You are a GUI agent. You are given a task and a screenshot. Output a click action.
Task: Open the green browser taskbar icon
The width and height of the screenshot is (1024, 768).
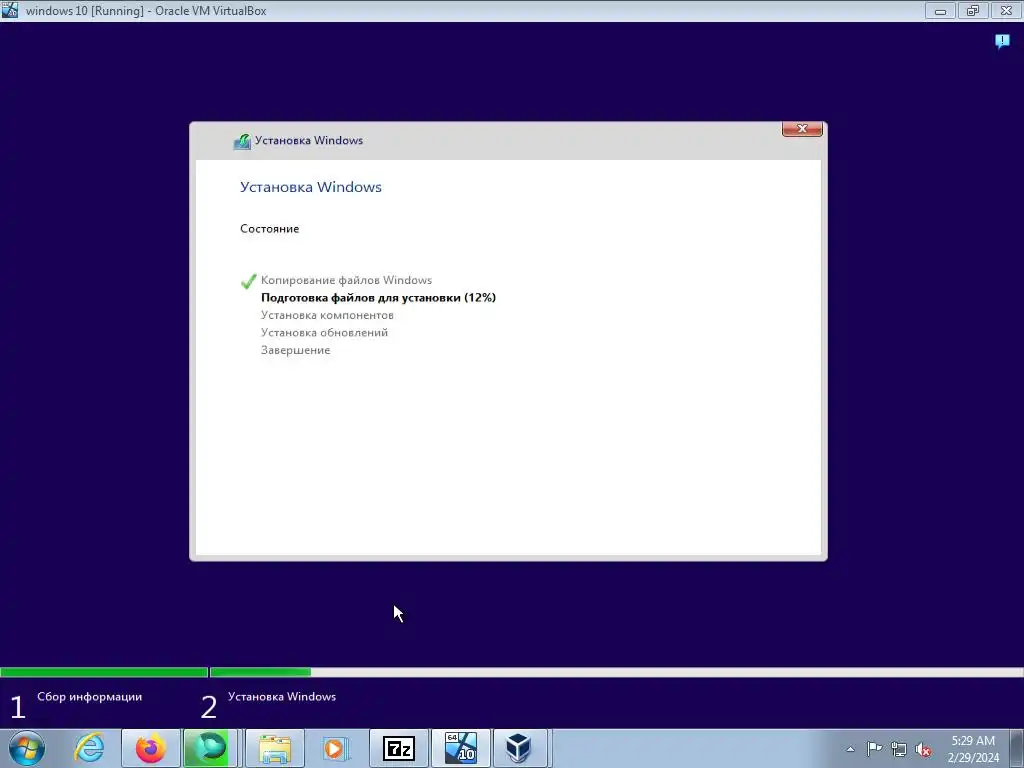click(x=210, y=748)
